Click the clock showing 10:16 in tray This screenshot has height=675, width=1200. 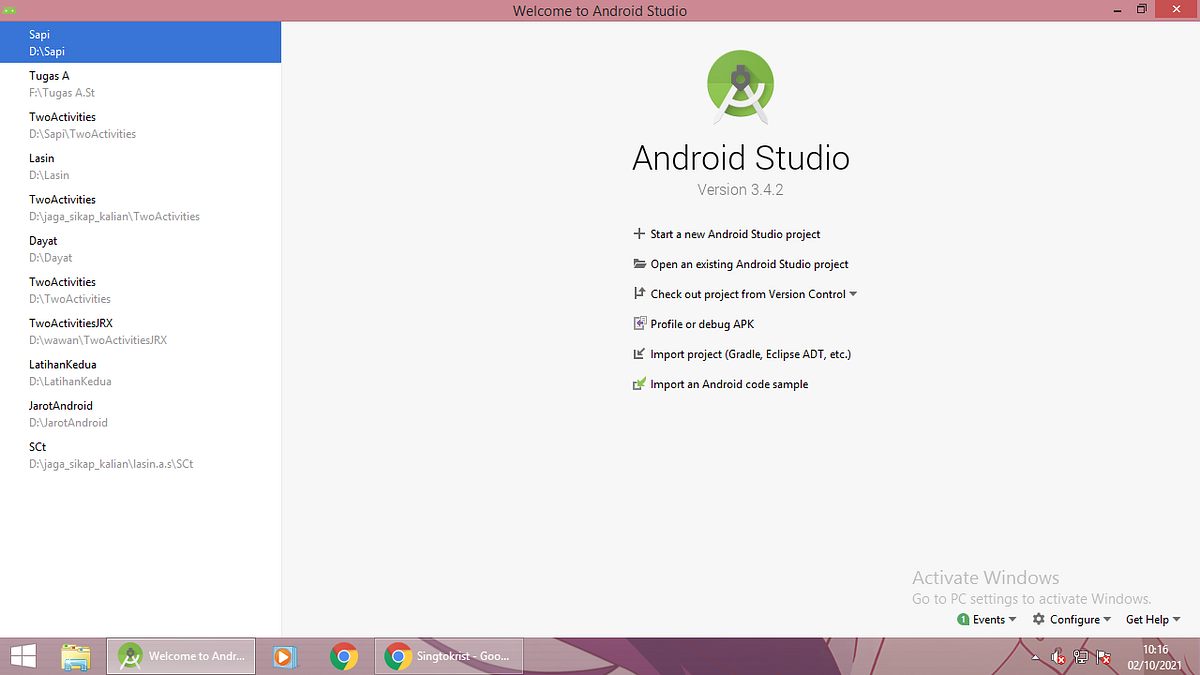coord(1155,650)
